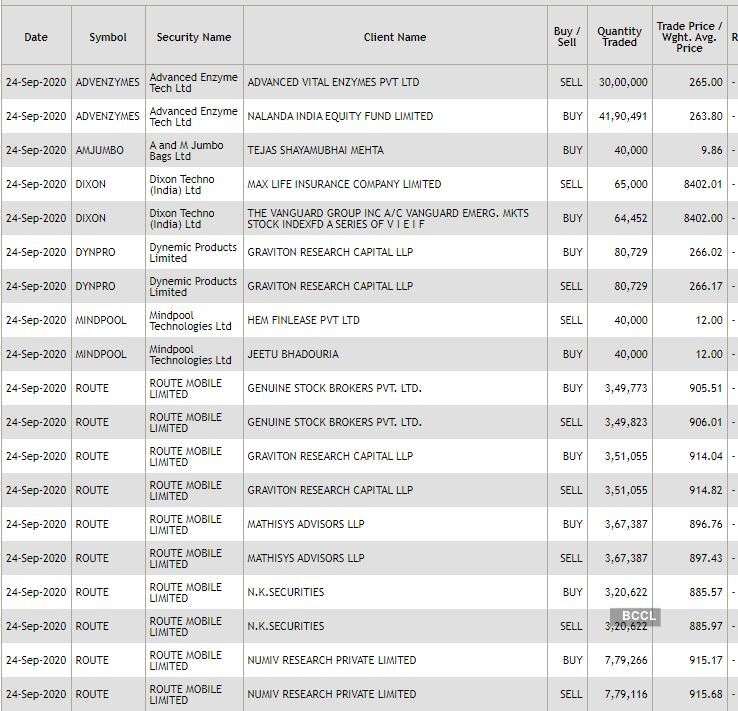
Task: Click the Symbol column header
Action: pyautogui.click(x=108, y=37)
